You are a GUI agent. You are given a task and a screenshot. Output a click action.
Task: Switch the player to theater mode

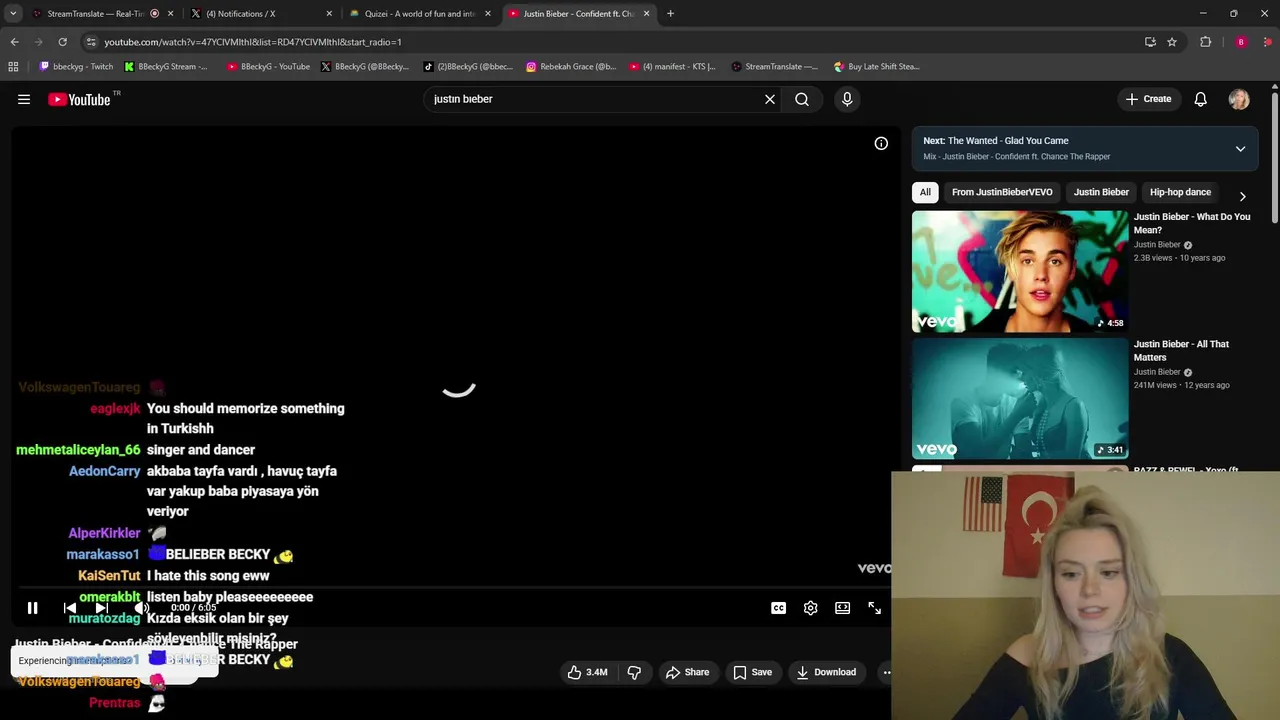(x=843, y=608)
